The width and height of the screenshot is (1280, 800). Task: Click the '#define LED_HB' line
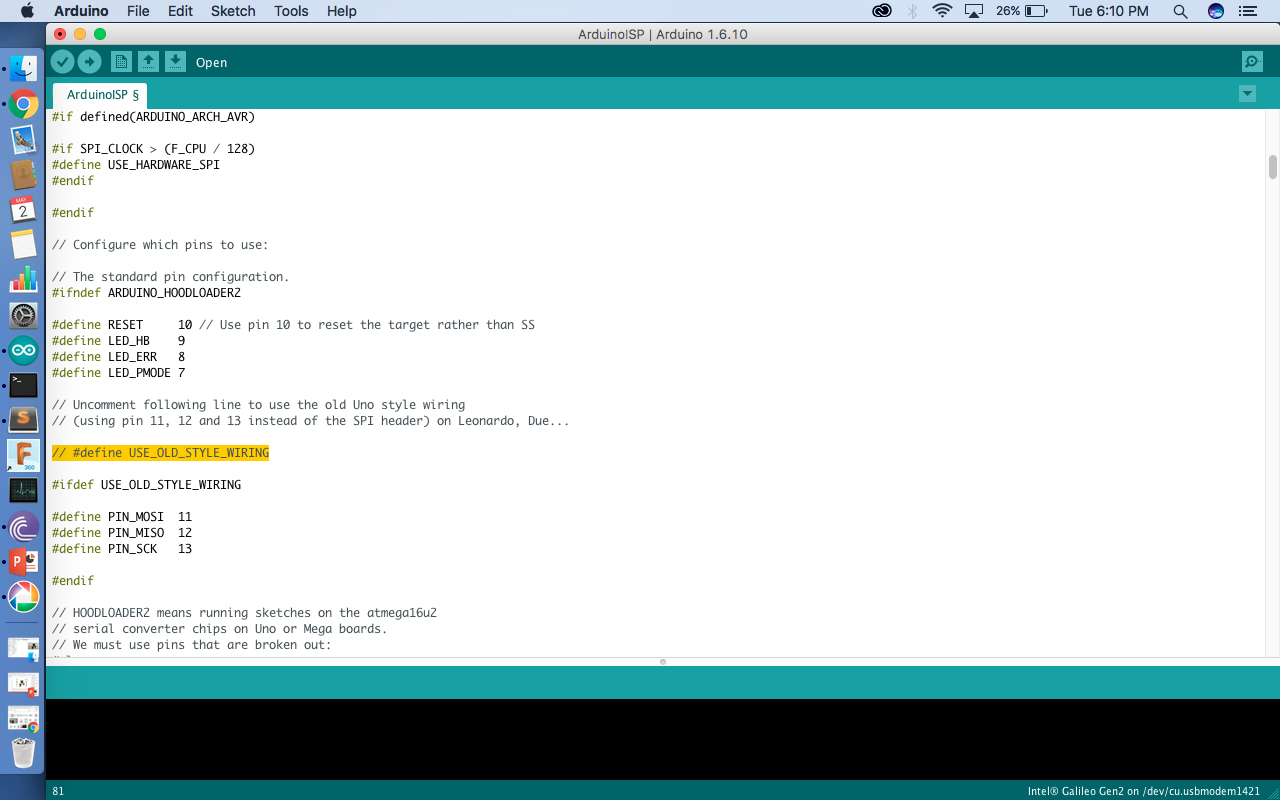(118, 341)
